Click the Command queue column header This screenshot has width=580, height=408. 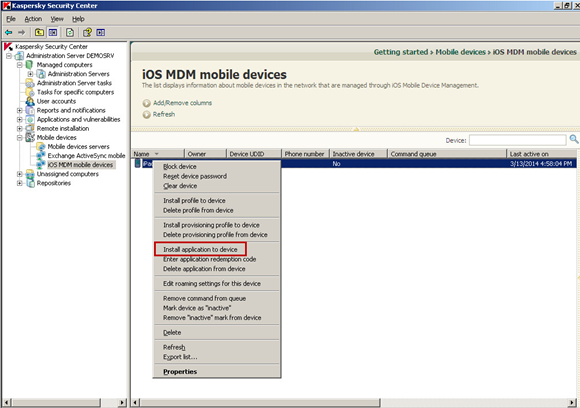[447, 154]
